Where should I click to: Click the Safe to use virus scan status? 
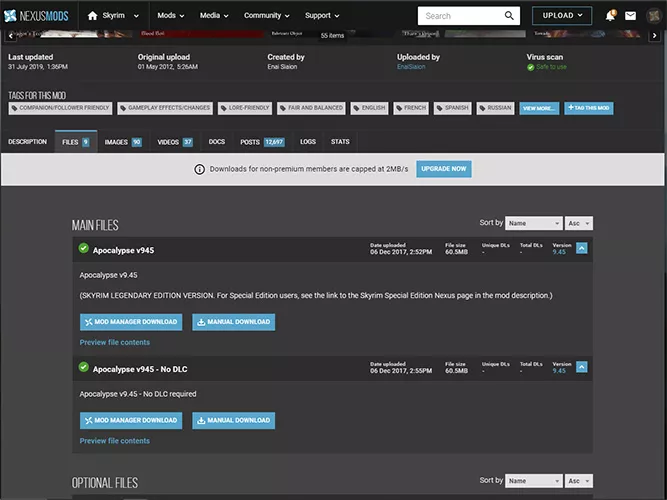(547, 67)
